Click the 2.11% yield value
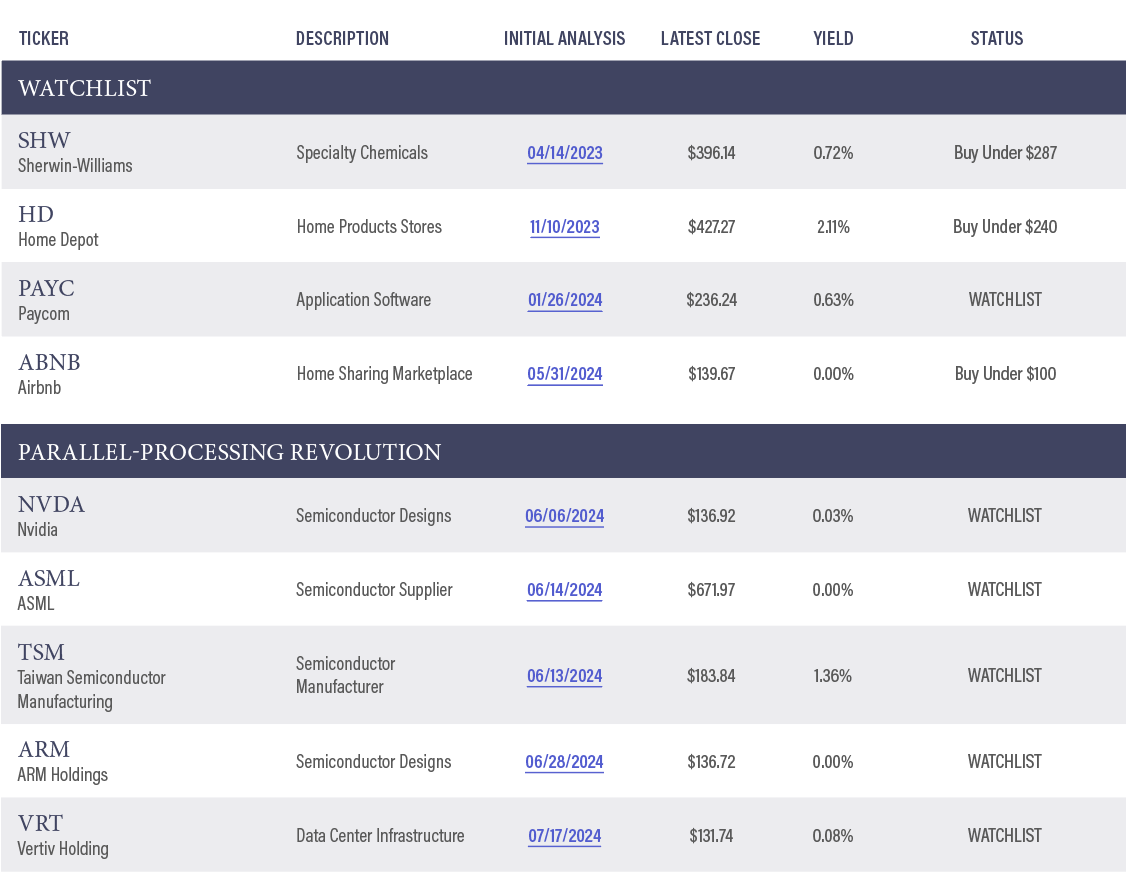 coord(833,227)
